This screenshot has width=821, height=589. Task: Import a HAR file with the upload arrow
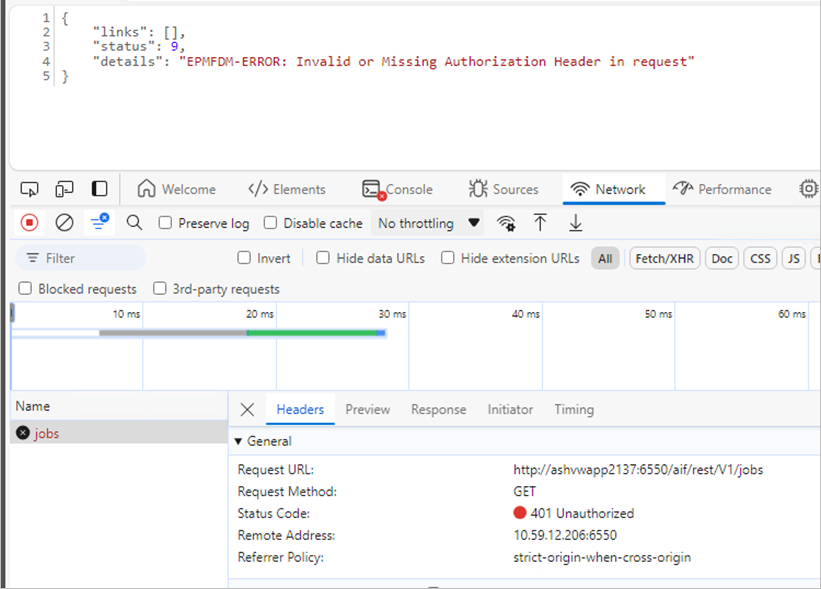coord(540,223)
